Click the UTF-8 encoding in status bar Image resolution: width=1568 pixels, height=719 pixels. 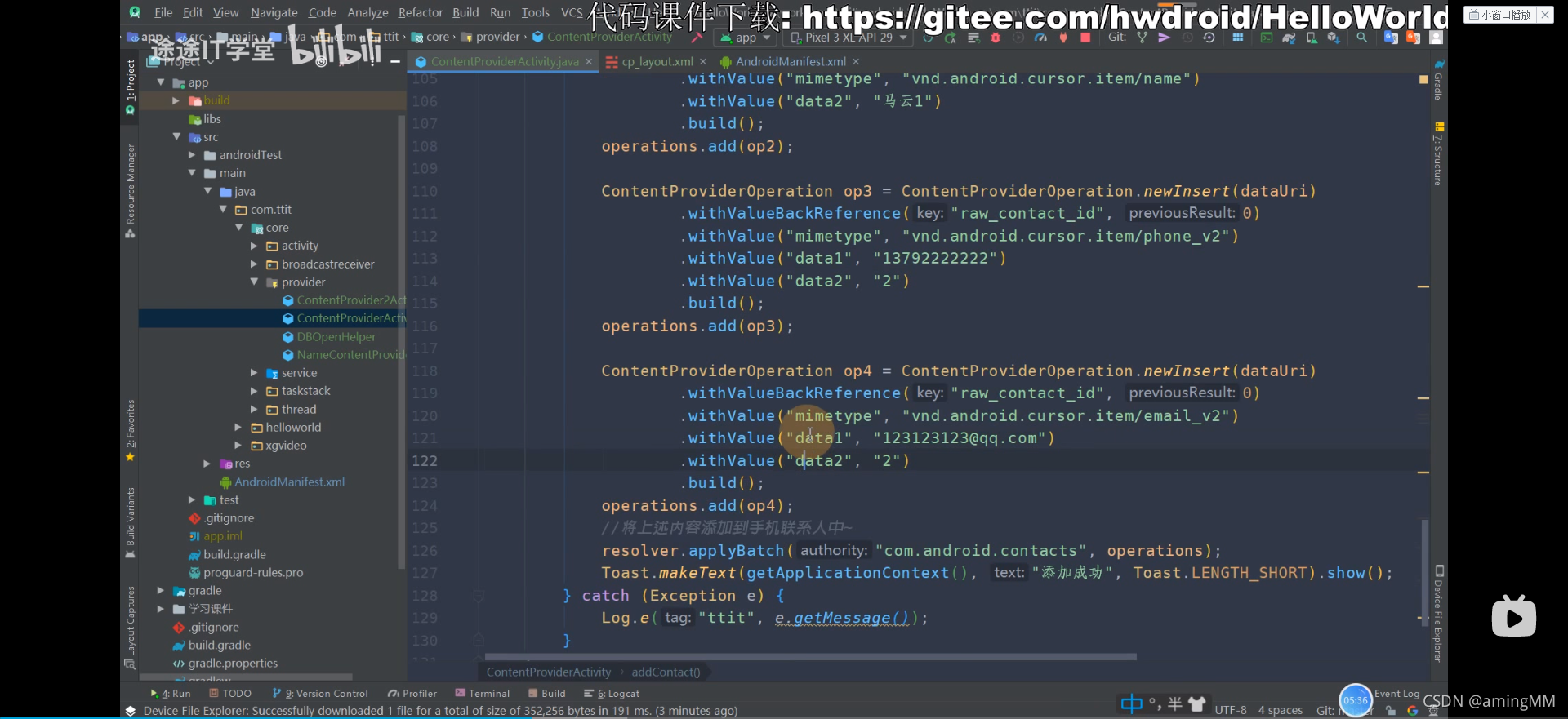tap(1231, 710)
